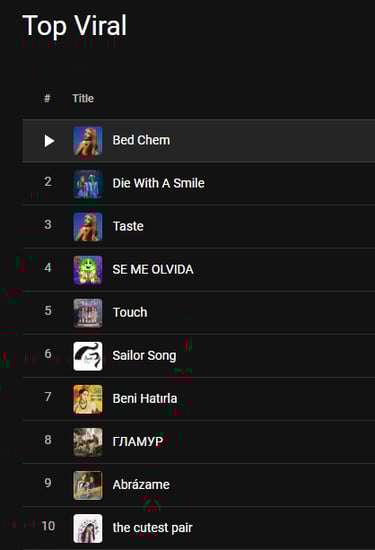The height and width of the screenshot is (550, 375).
Task: Click the SE ME OLVIDA title
Action: click(x=153, y=269)
